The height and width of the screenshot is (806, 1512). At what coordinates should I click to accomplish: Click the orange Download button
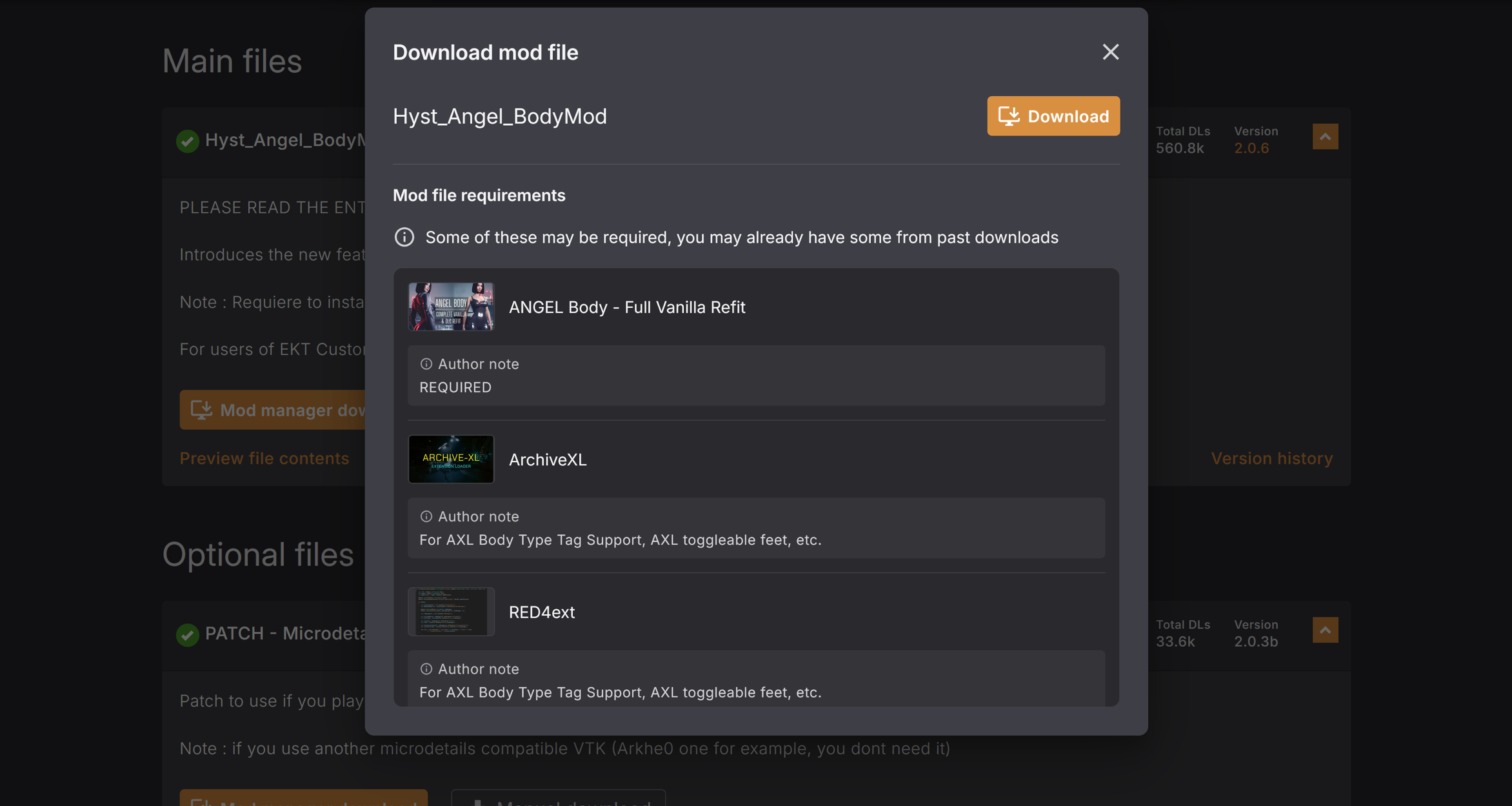[x=1053, y=116]
